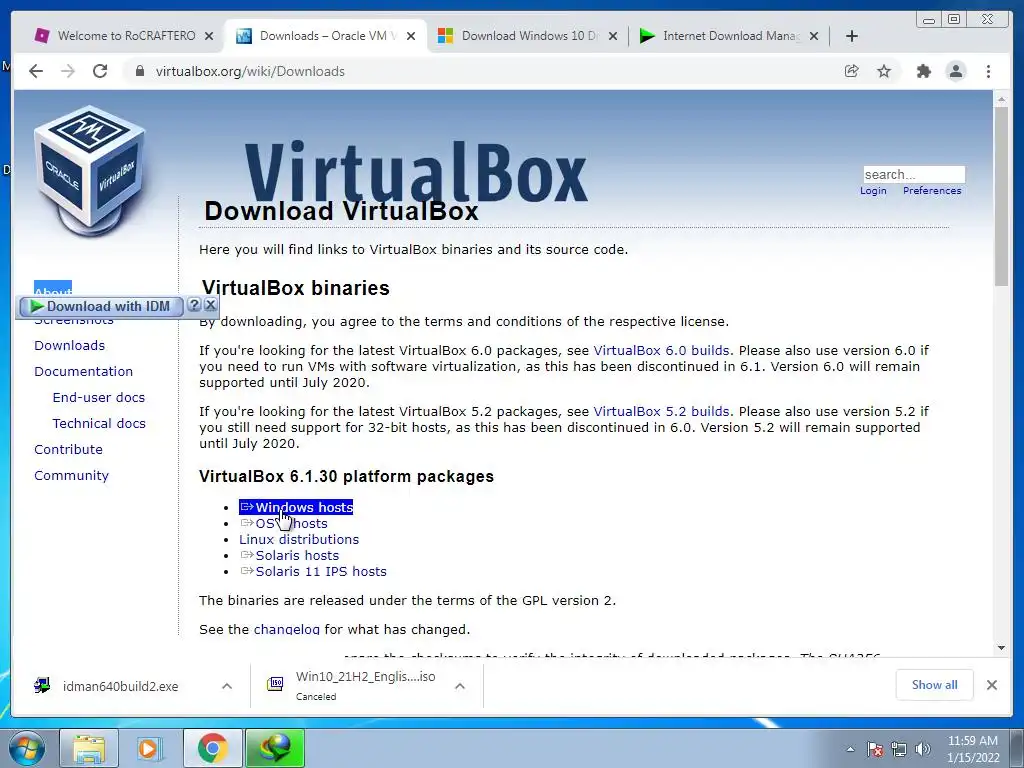Open Action Center flag icon

pyautogui.click(x=875, y=749)
